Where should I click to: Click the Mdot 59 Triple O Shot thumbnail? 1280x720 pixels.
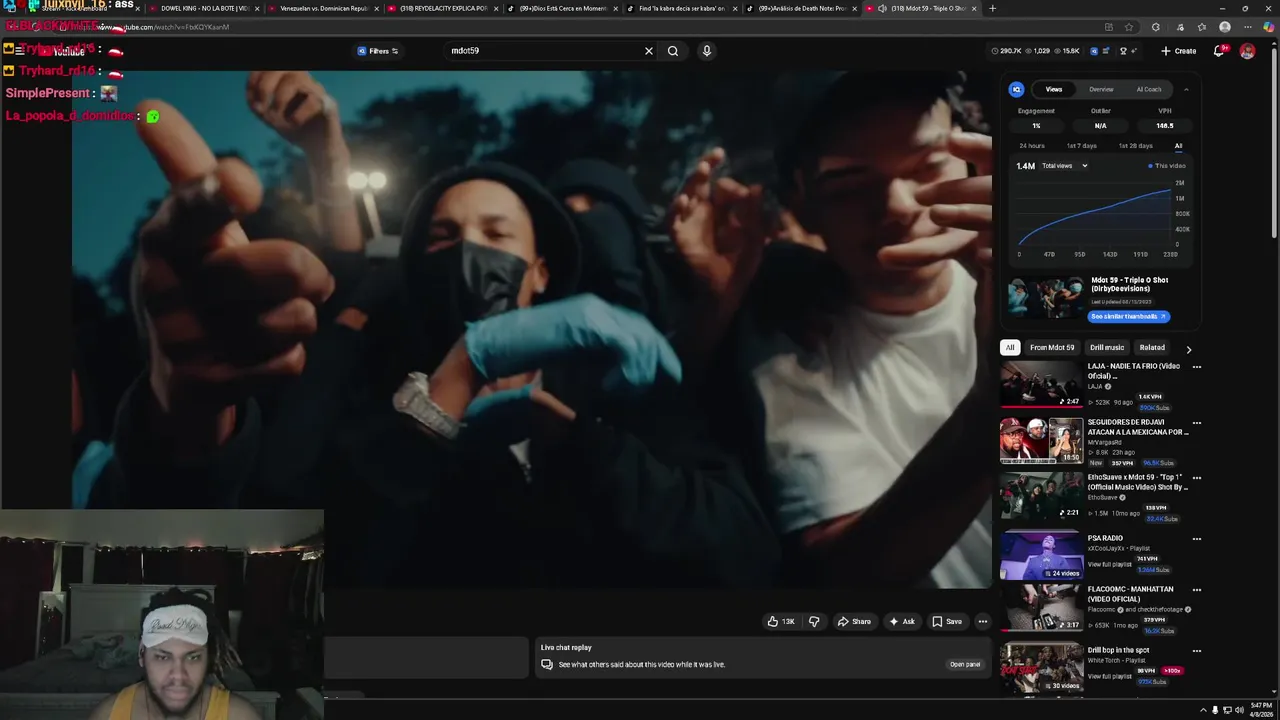point(1045,297)
